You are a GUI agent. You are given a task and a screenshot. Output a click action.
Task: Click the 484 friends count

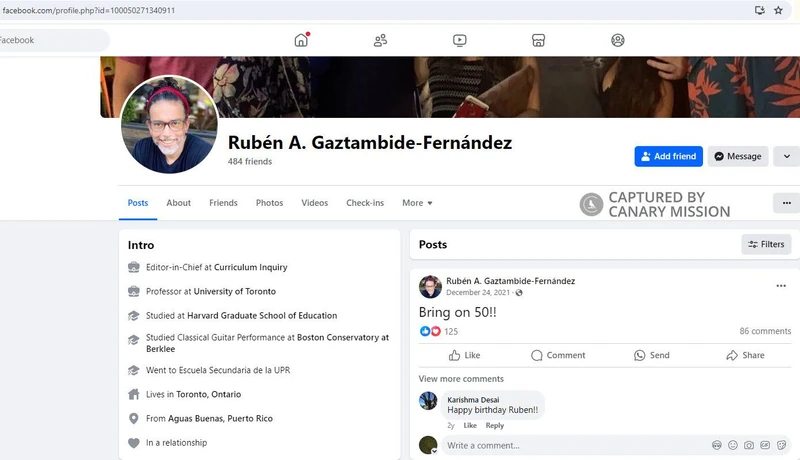(249, 161)
